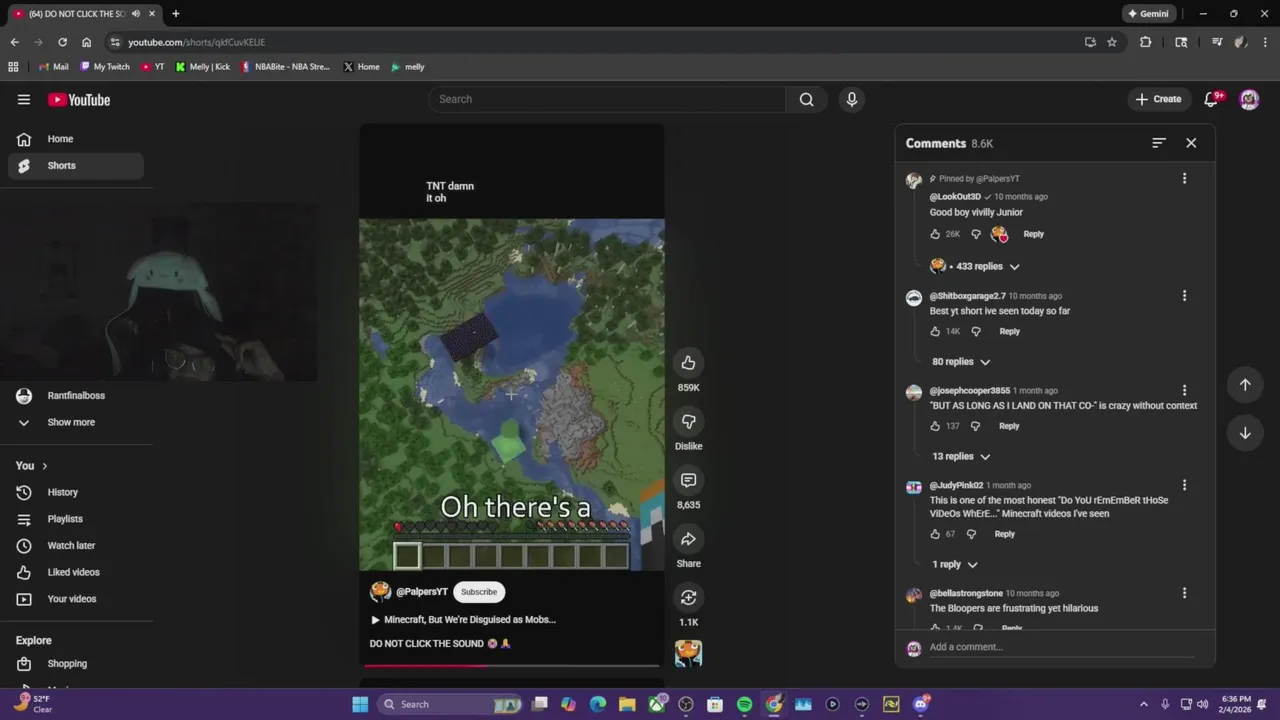Image resolution: width=1280 pixels, height=720 pixels.
Task: Open the sound thumbnail below remix
Action: [x=688, y=653]
